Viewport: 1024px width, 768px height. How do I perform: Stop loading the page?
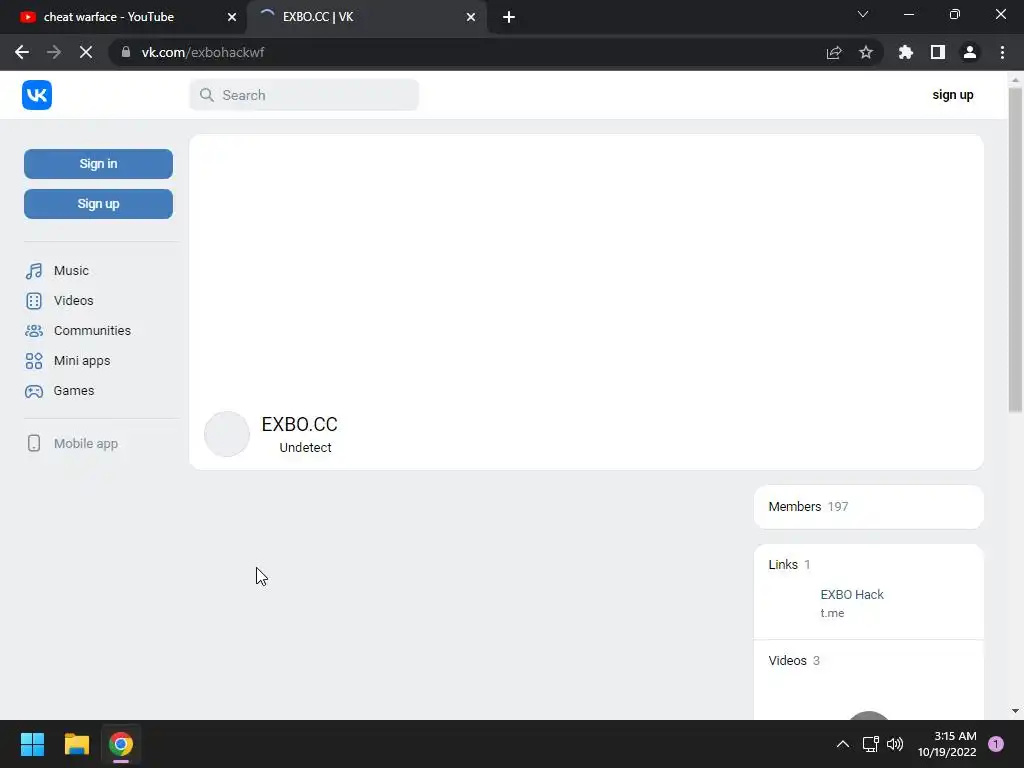[86, 52]
